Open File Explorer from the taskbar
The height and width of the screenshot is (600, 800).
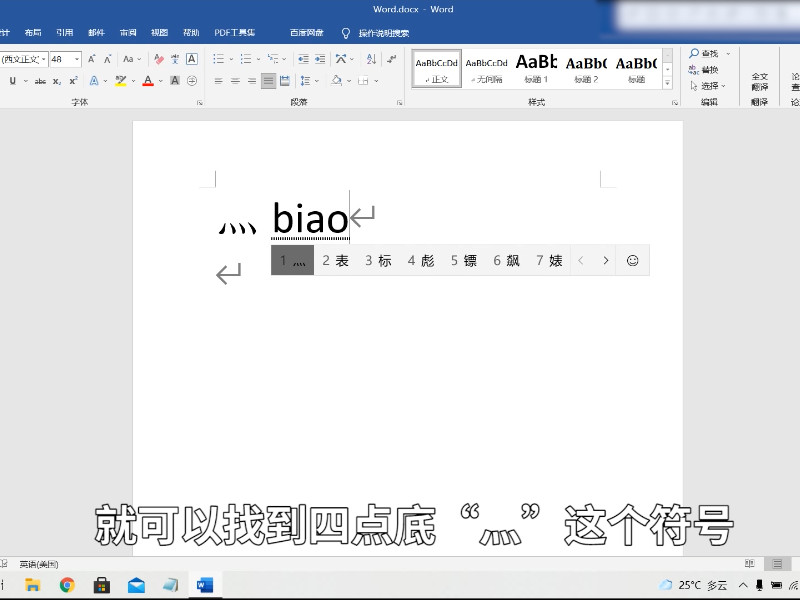[x=33, y=585]
